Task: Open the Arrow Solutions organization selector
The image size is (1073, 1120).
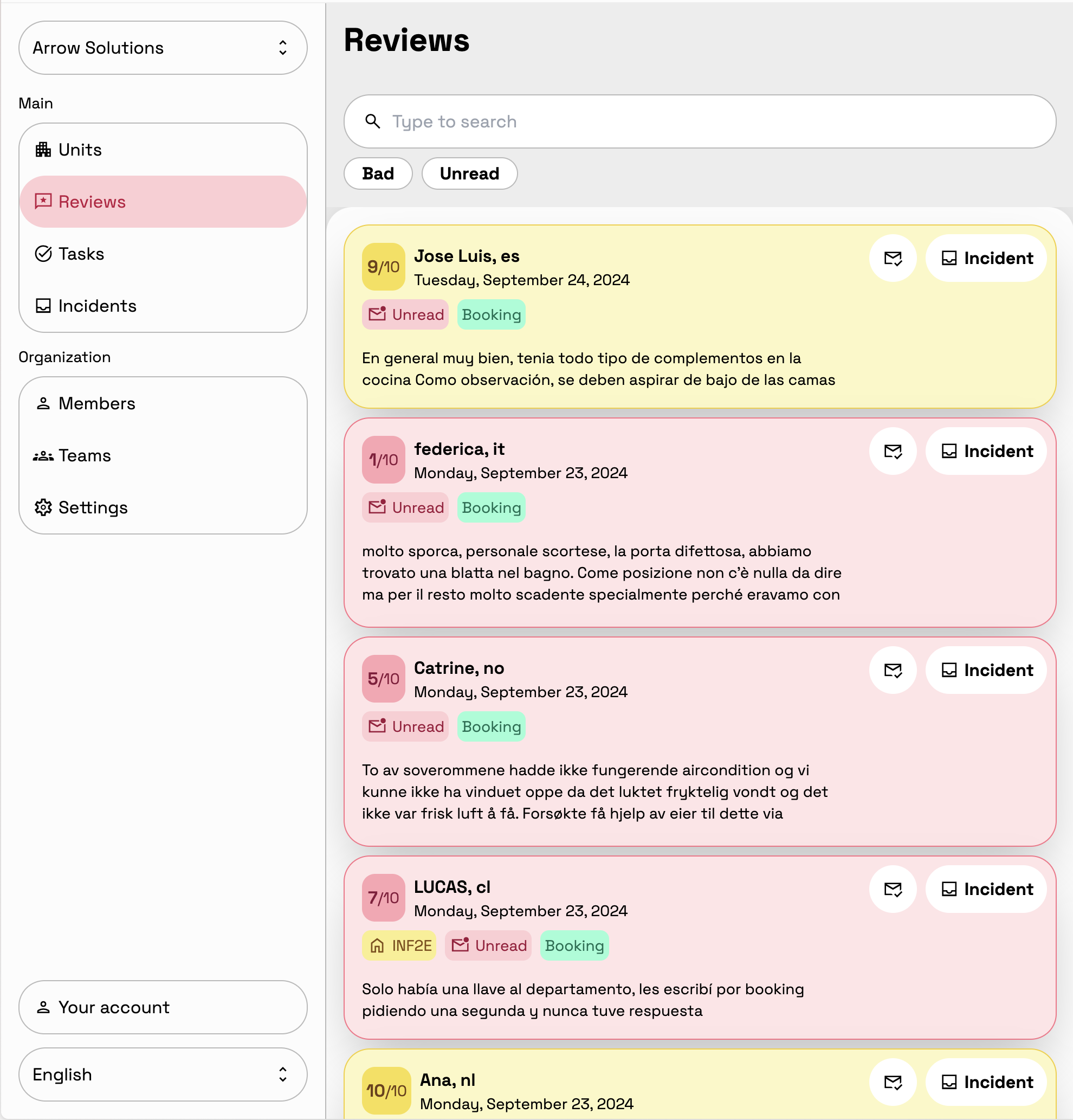Action: pyautogui.click(x=163, y=48)
